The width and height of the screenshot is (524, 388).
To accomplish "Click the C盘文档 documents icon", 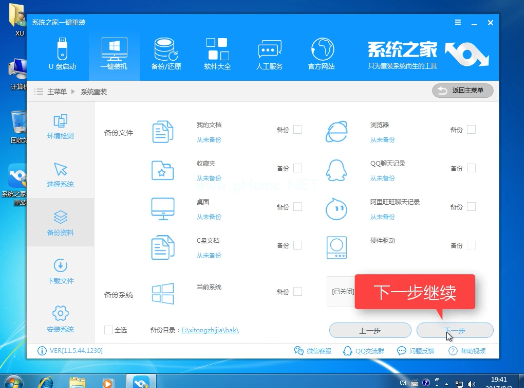I will click(x=163, y=247).
